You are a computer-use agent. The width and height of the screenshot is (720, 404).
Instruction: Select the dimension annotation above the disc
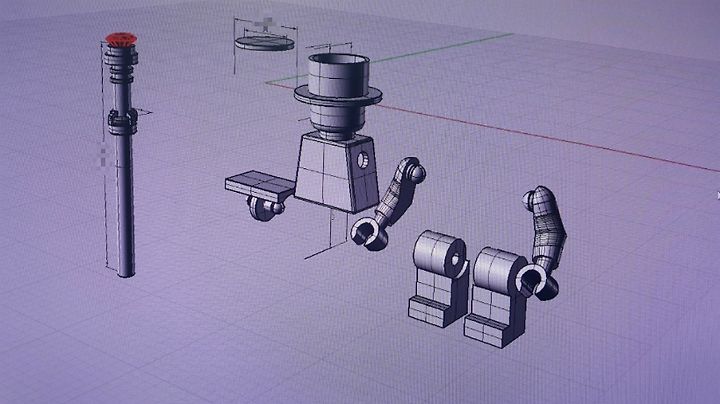point(266,25)
